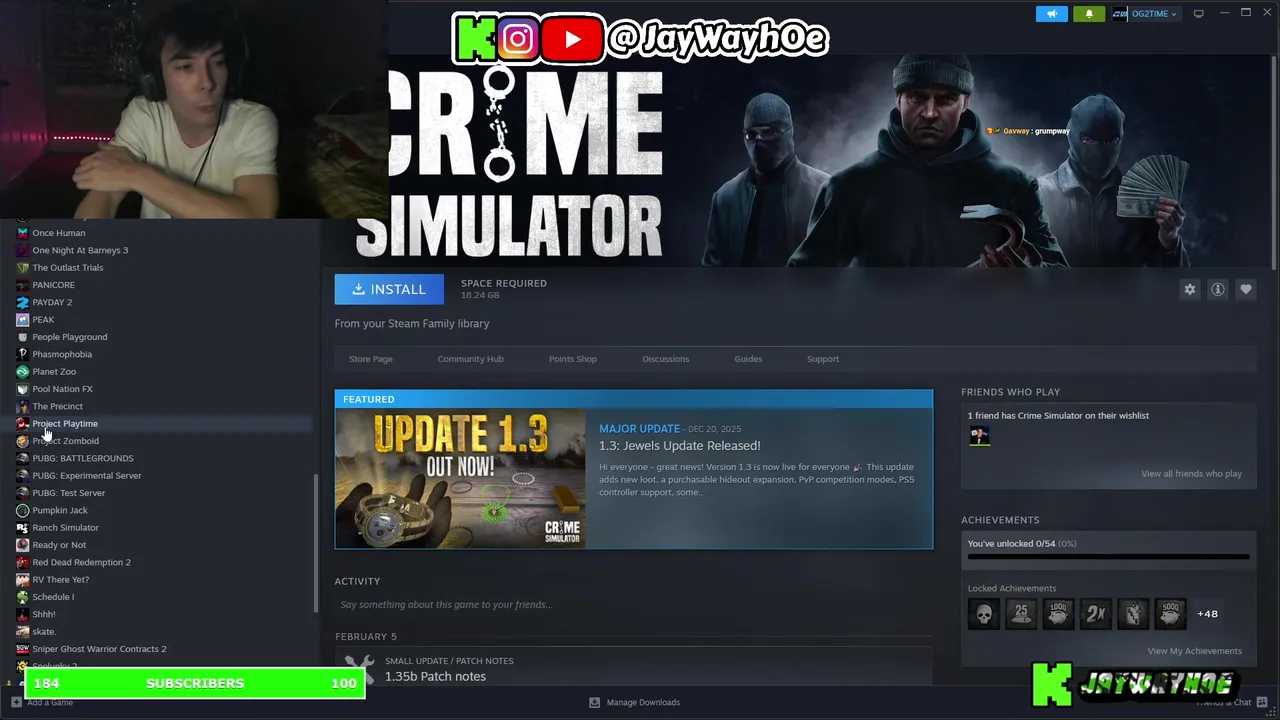Click the Ranch Simulator game icon
The height and width of the screenshot is (720, 1280).
point(23,528)
